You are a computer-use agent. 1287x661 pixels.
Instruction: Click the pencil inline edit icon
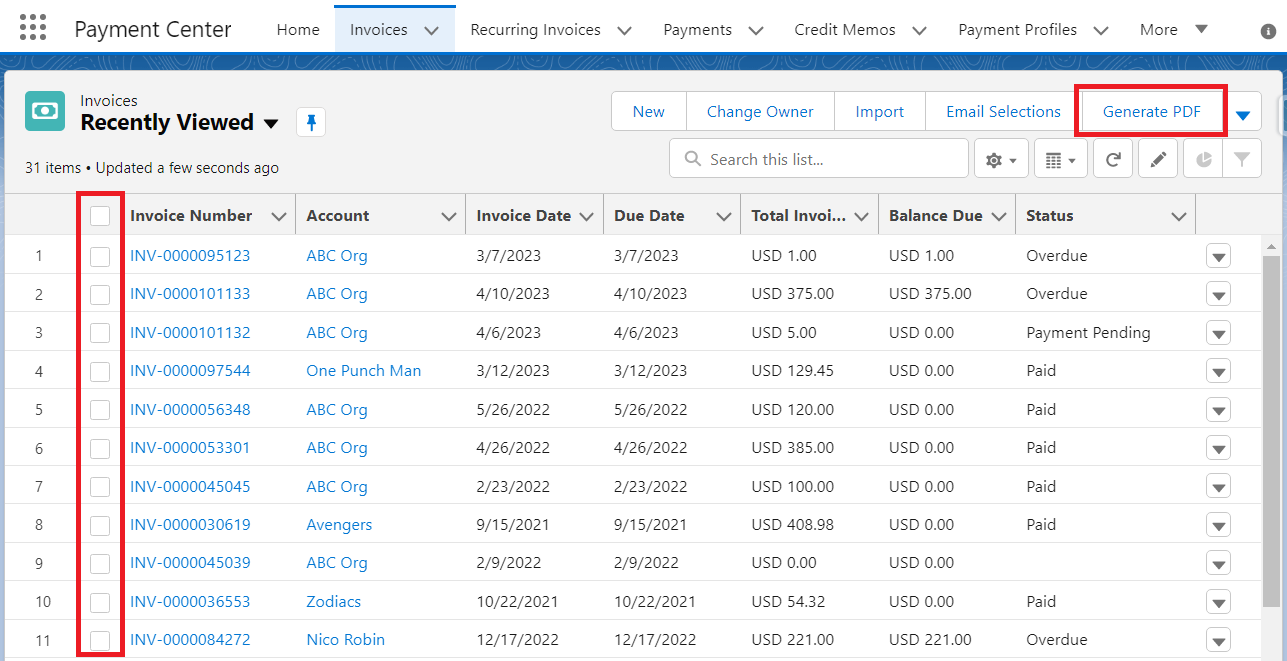[x=1158, y=160]
